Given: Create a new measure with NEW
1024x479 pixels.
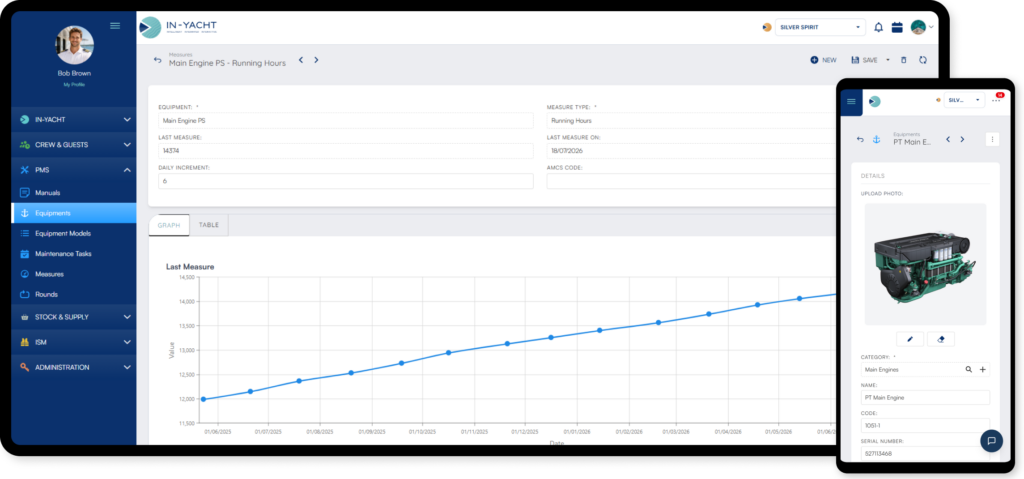Looking at the screenshot, I should coord(824,60).
